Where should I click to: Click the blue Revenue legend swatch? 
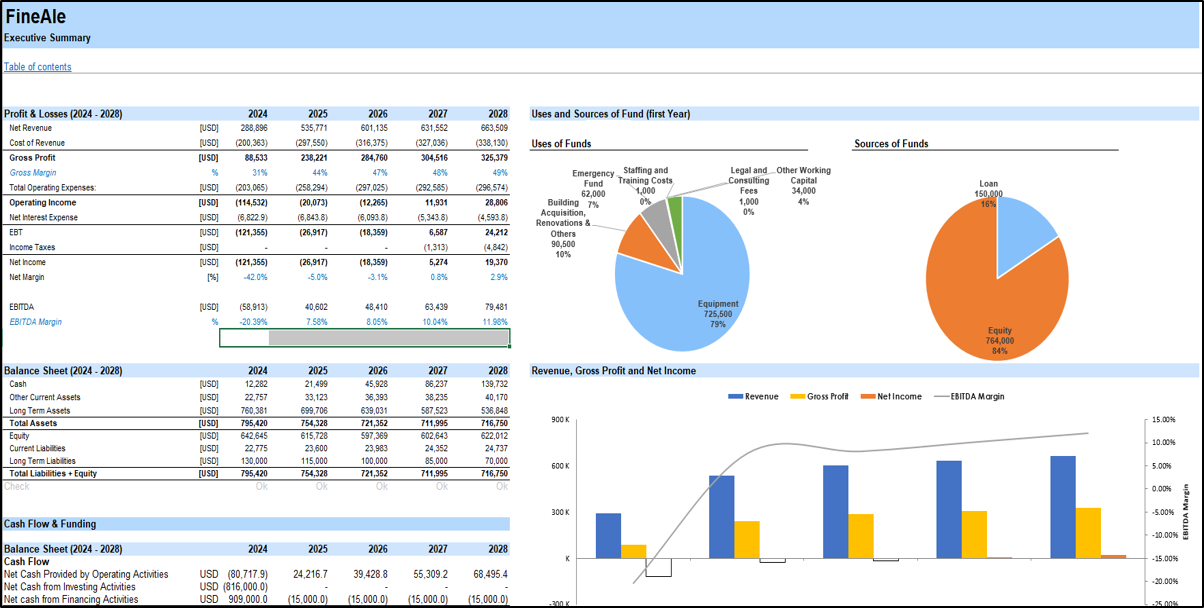[735, 397]
